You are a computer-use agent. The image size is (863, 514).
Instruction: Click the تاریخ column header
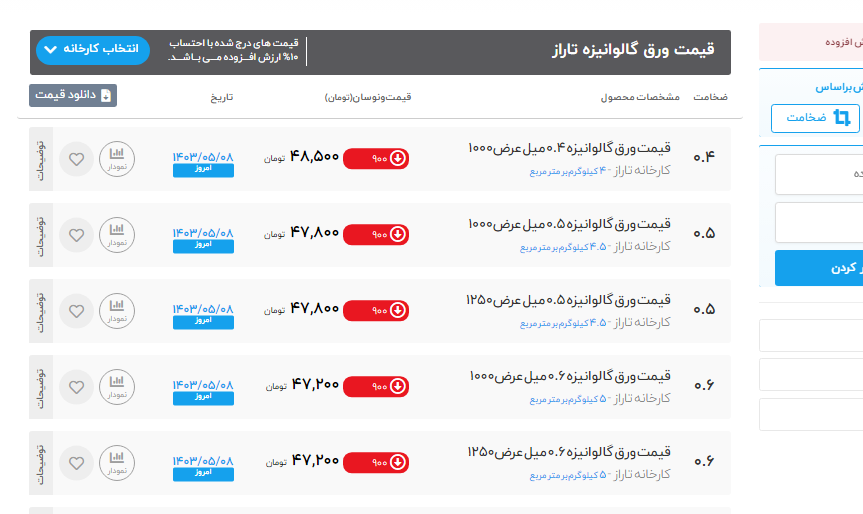[x=221, y=98]
